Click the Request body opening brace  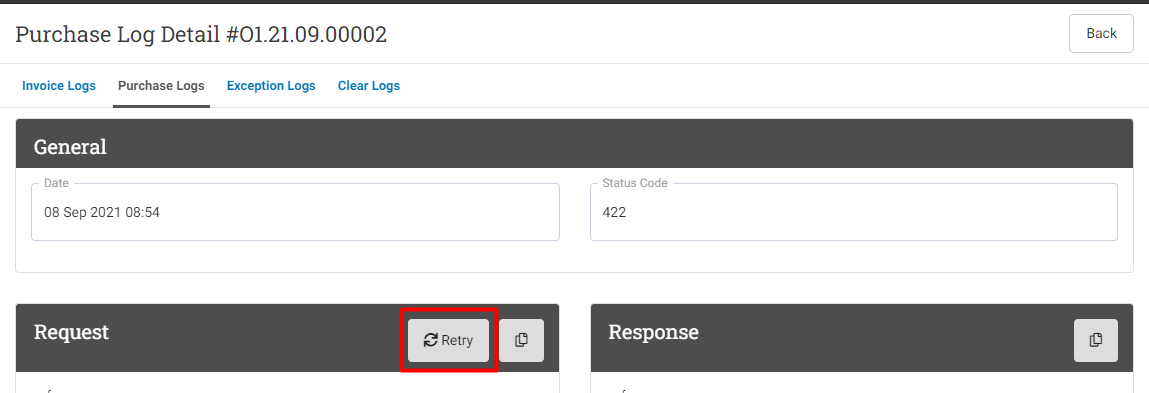click(x=48, y=390)
